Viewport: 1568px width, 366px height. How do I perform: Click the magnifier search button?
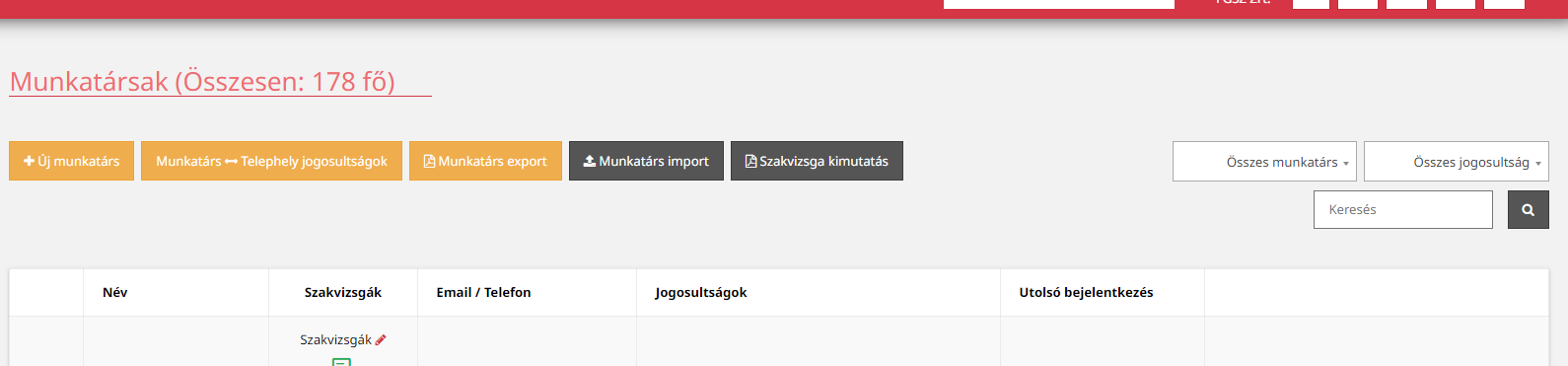[x=1529, y=210]
